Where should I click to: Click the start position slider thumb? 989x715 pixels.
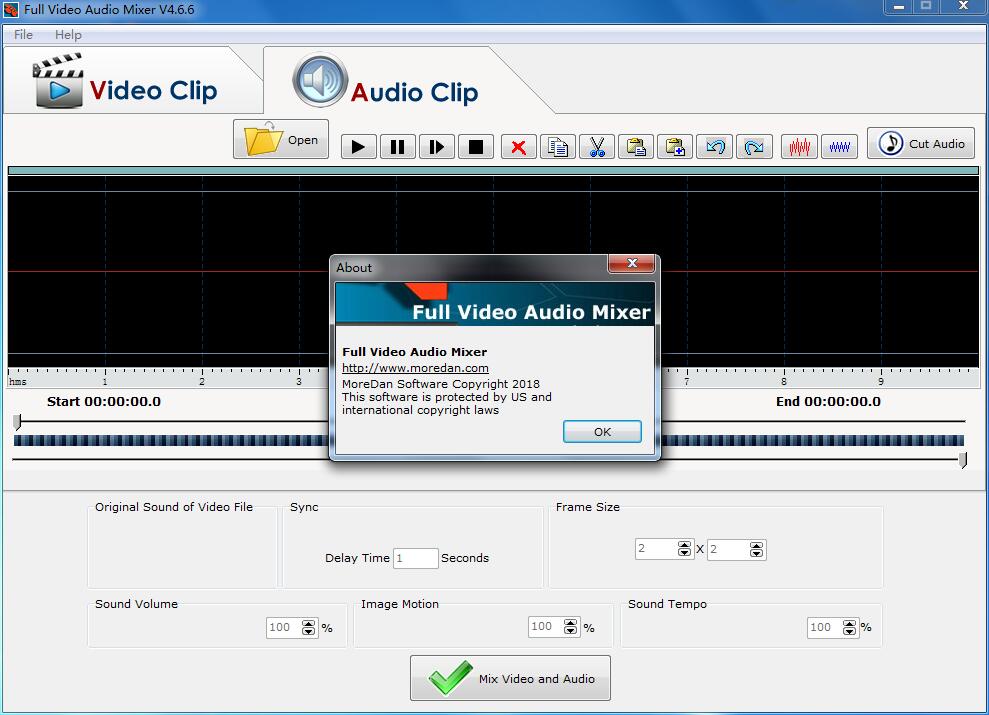click(18, 421)
